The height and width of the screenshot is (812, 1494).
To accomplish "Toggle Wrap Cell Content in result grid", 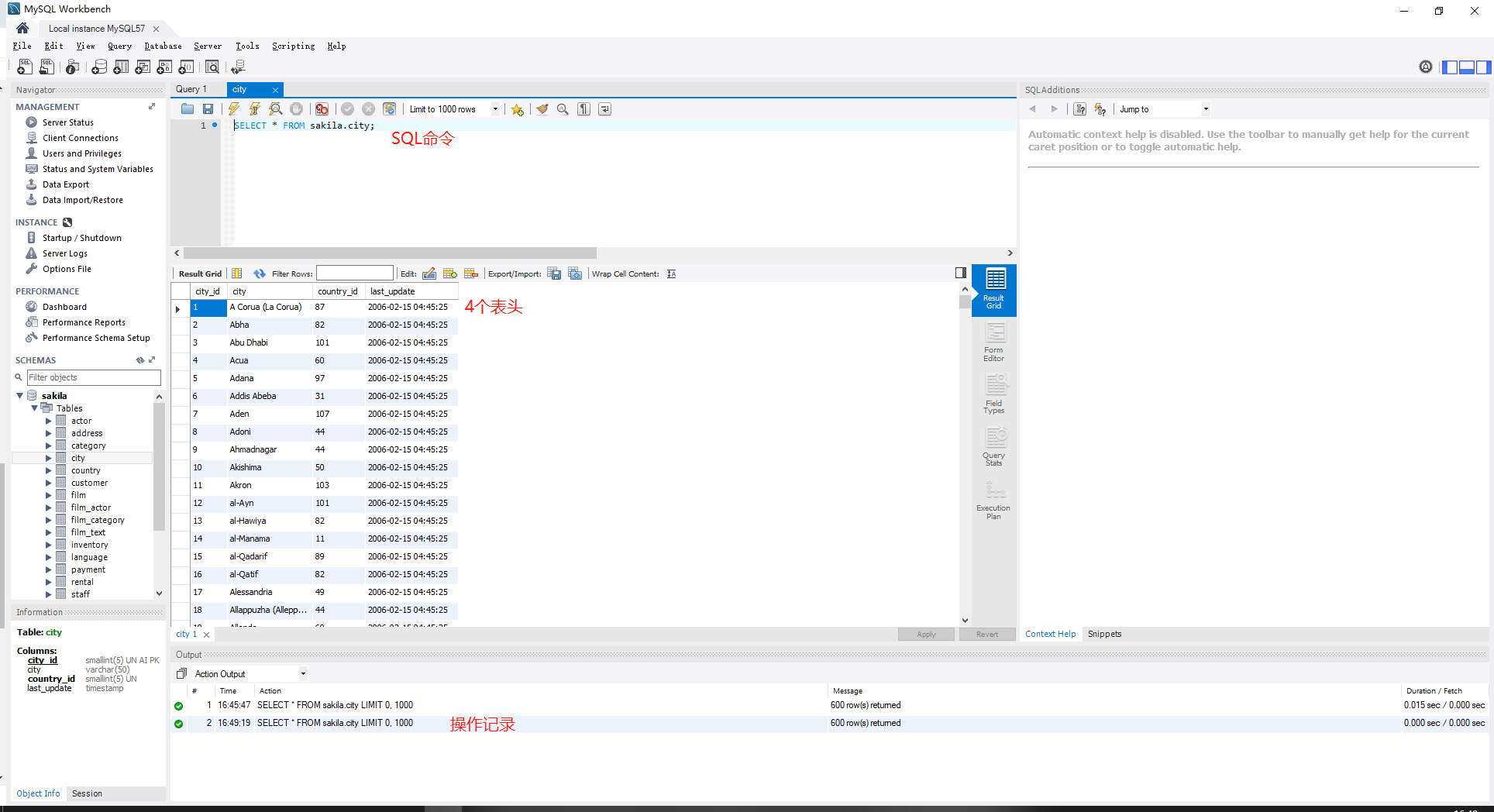I will (x=671, y=273).
